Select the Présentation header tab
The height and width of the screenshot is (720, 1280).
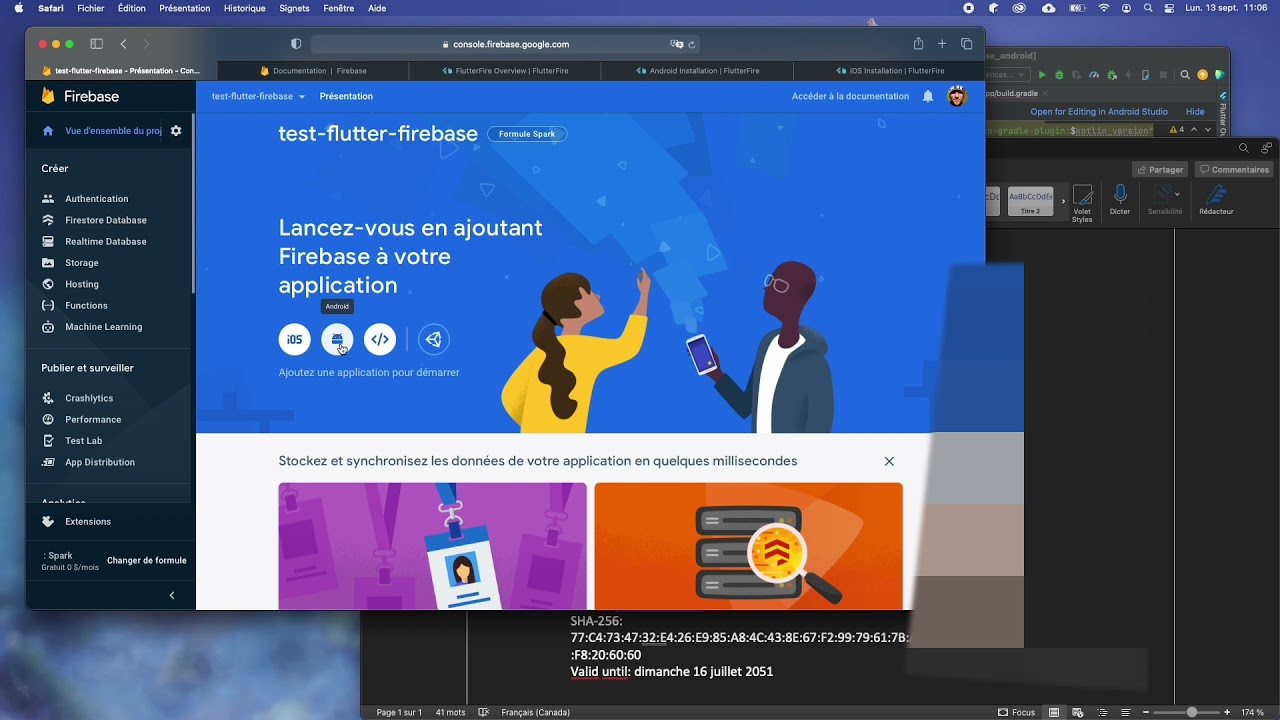346,96
